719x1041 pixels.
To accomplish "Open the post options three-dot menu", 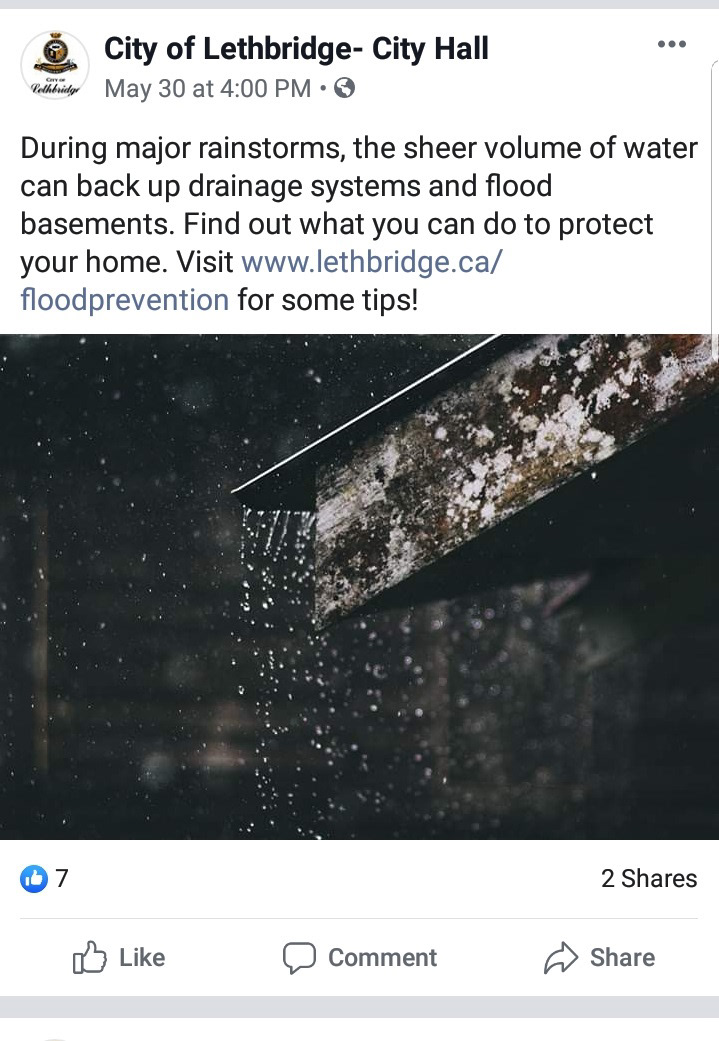I will click(671, 44).
